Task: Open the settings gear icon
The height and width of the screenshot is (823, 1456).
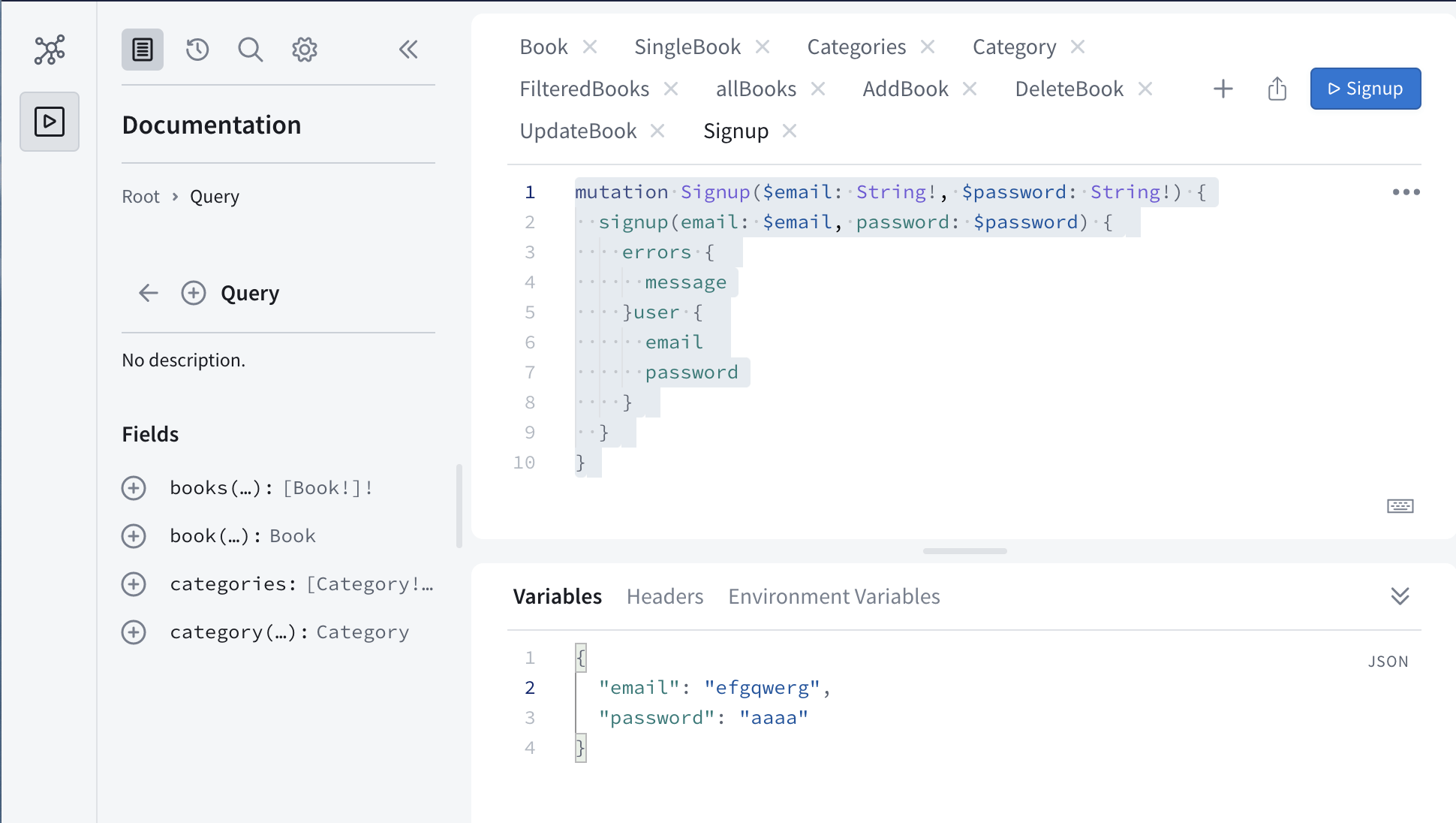Action: [x=305, y=50]
